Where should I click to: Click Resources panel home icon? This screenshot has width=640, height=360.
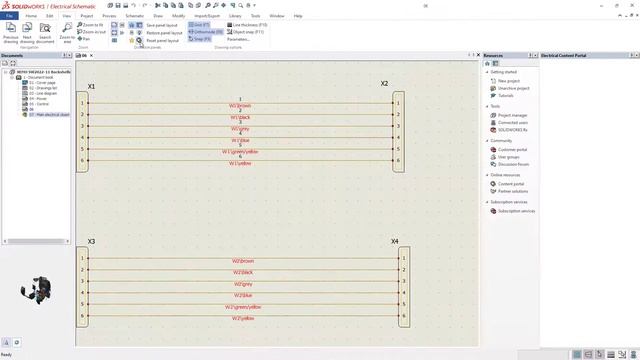point(487,63)
